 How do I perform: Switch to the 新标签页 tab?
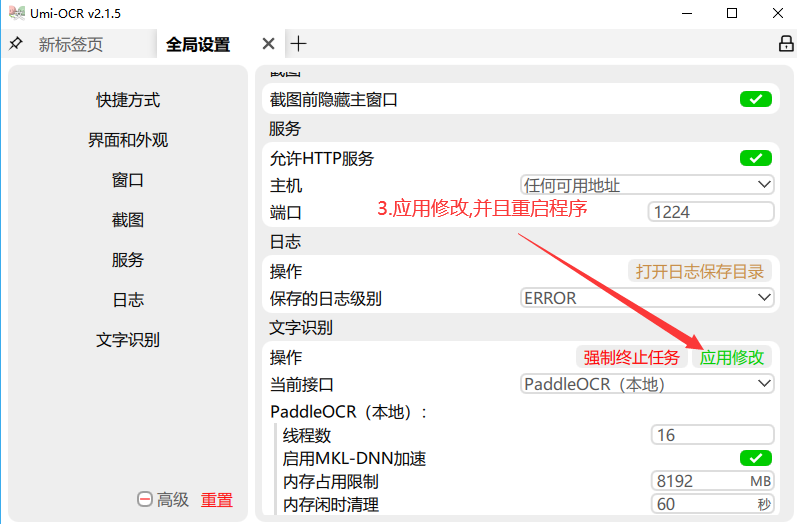70,45
